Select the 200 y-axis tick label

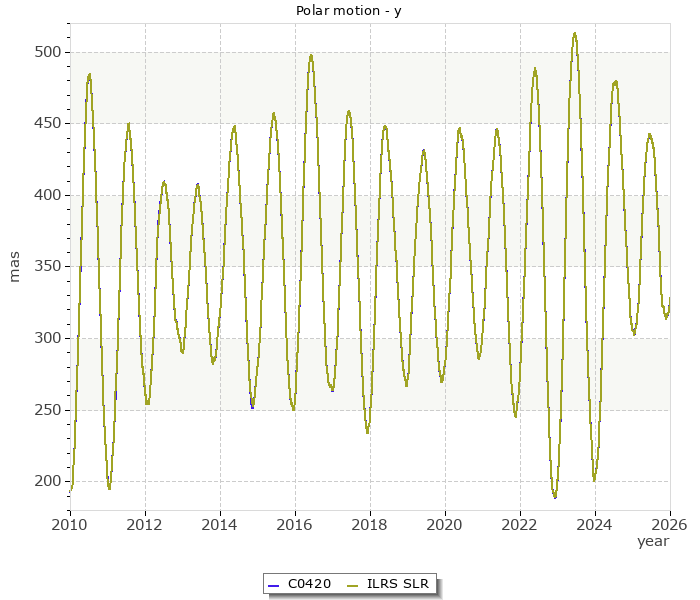pos(49,481)
